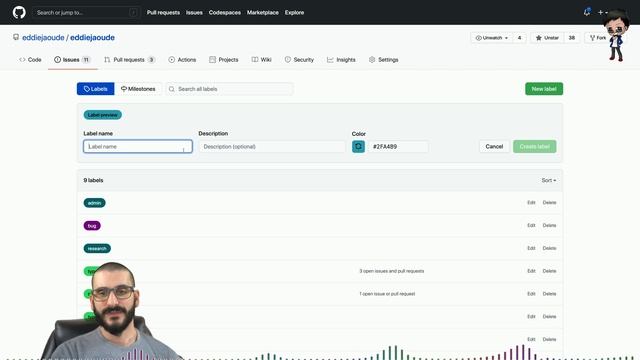Screen dimensions: 640x360
Task: Go to Codespaces in the top navigation
Action: (224, 13)
